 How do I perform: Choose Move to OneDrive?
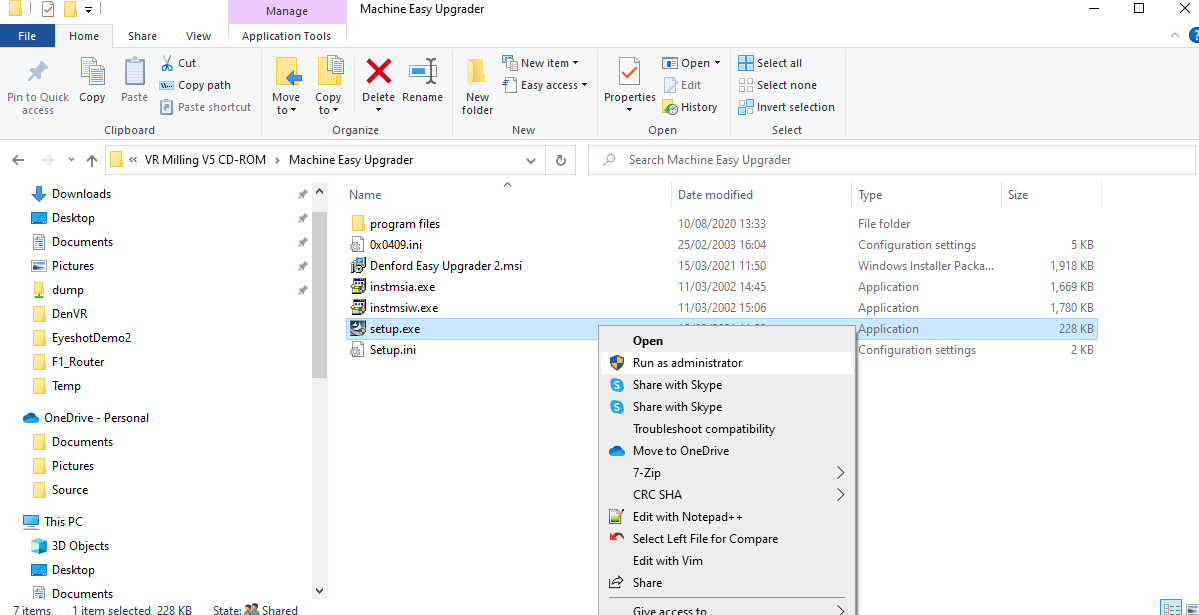(x=727, y=451)
